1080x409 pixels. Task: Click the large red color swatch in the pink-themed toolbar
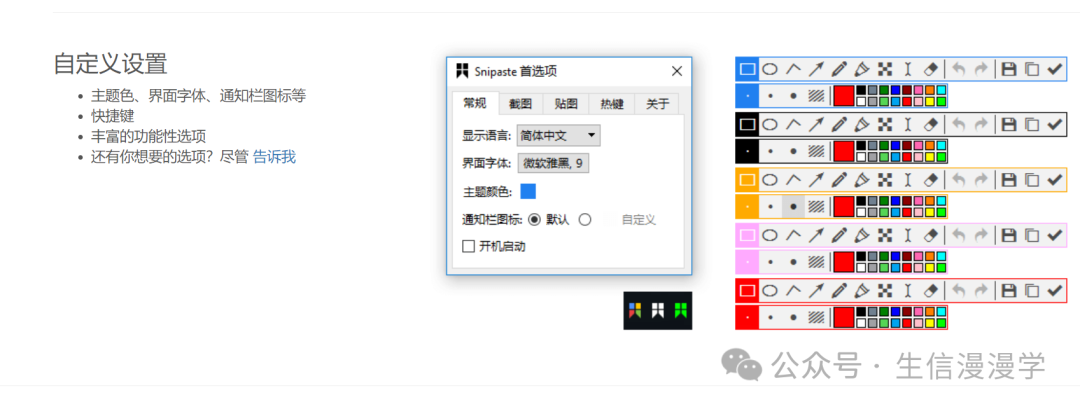pyautogui.click(x=844, y=262)
